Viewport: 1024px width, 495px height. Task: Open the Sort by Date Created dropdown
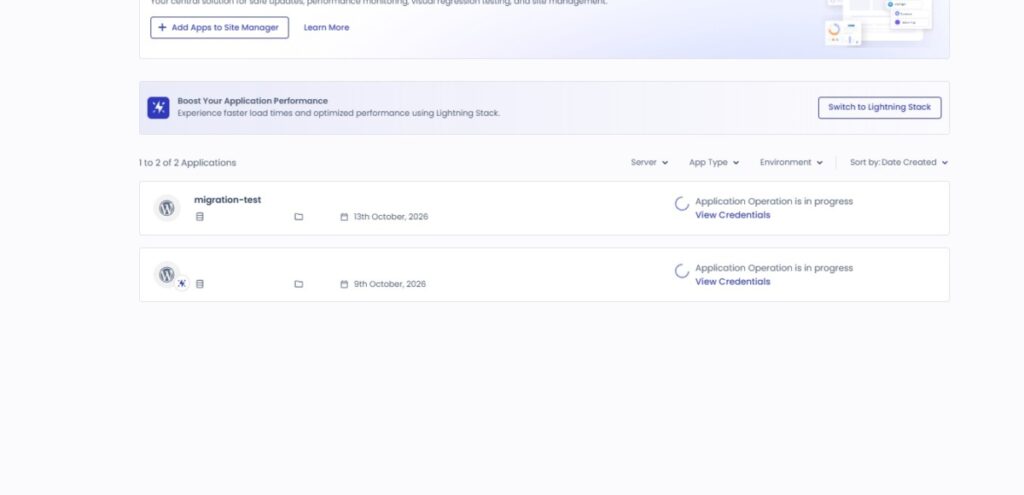(899, 163)
